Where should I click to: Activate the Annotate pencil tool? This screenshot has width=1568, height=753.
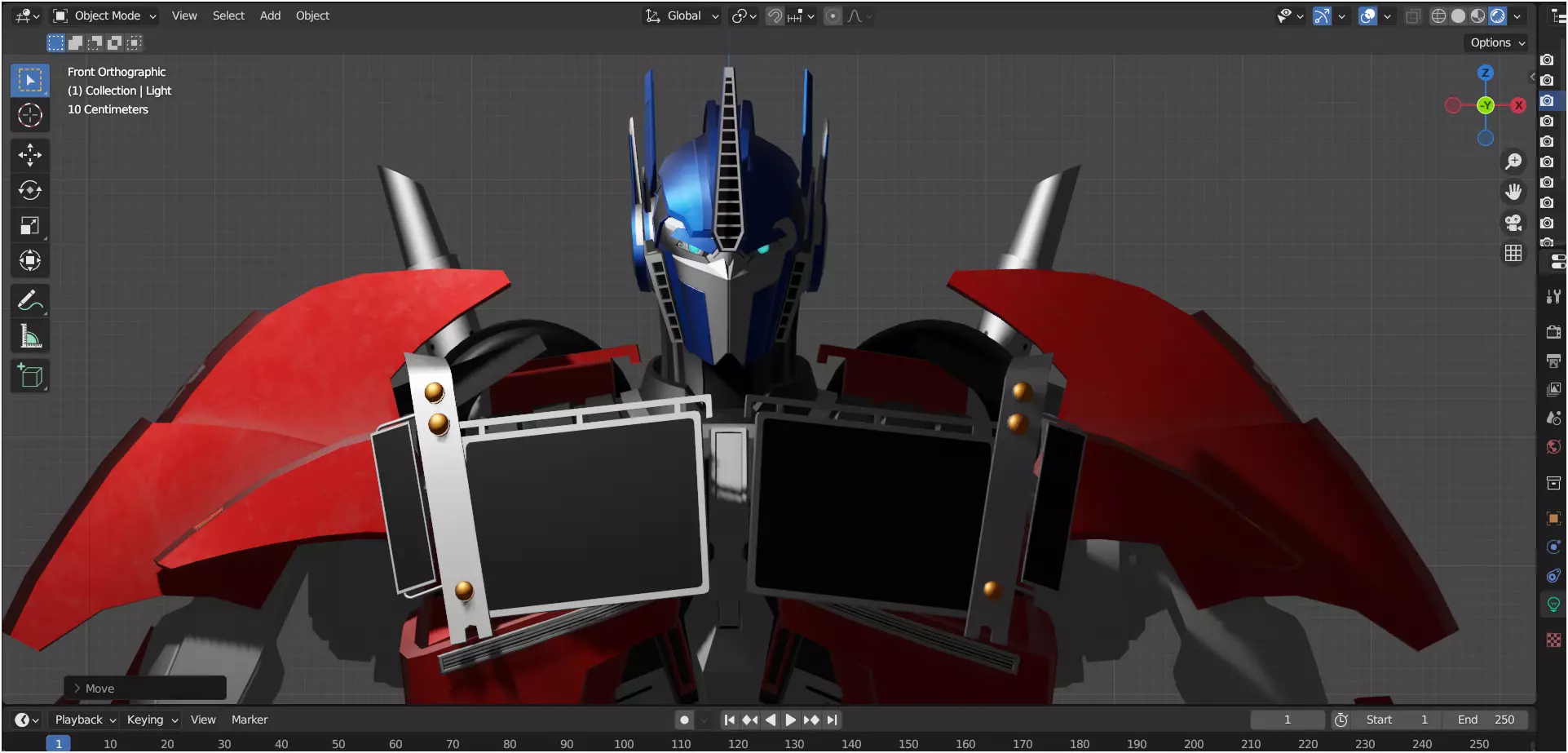30,301
